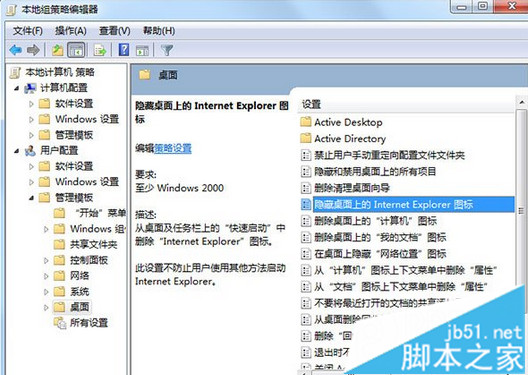The width and height of the screenshot is (528, 375).
Task: Click the blue Help question mark icon
Action: (x=124, y=50)
